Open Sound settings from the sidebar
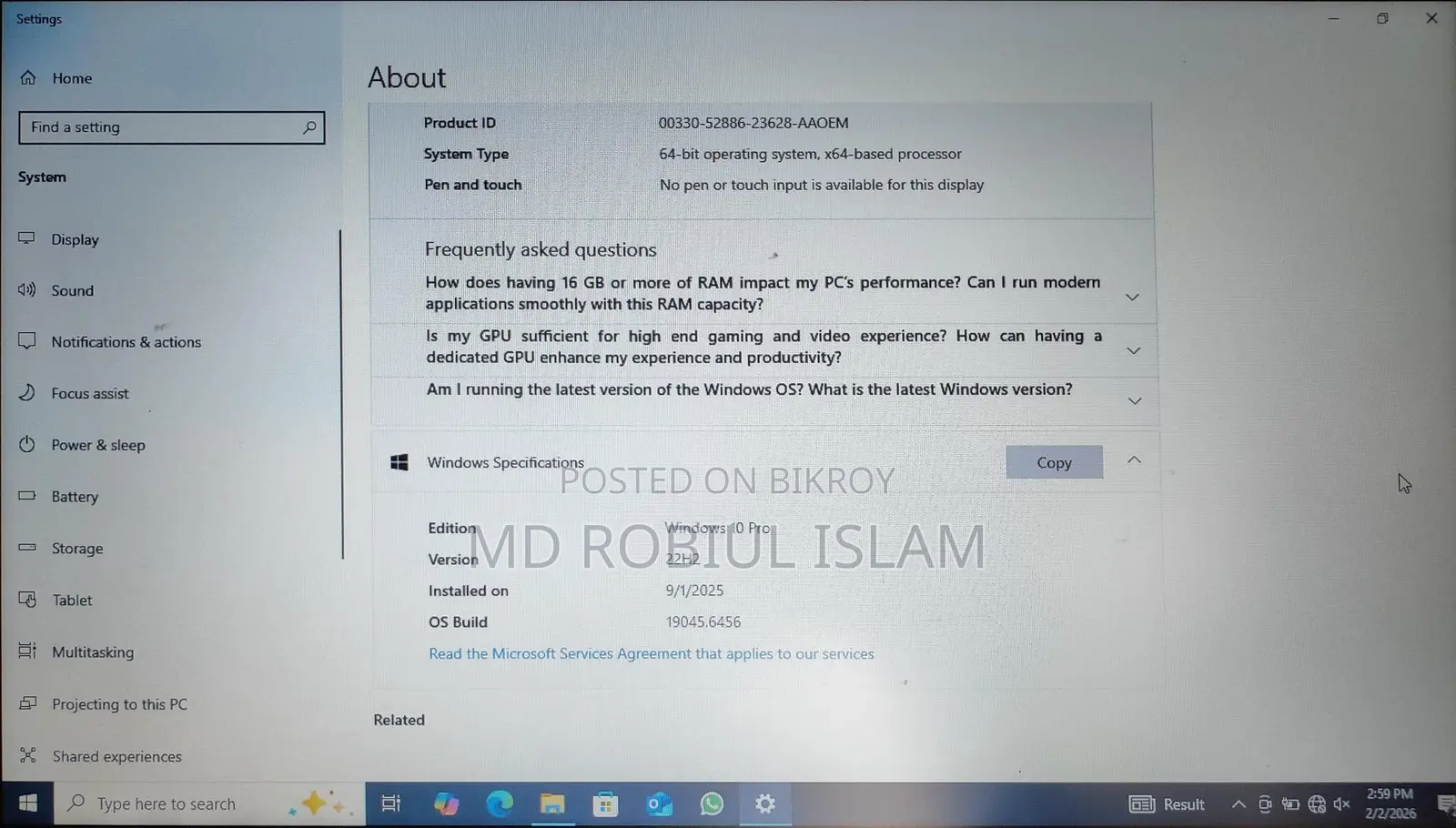 click(72, 290)
